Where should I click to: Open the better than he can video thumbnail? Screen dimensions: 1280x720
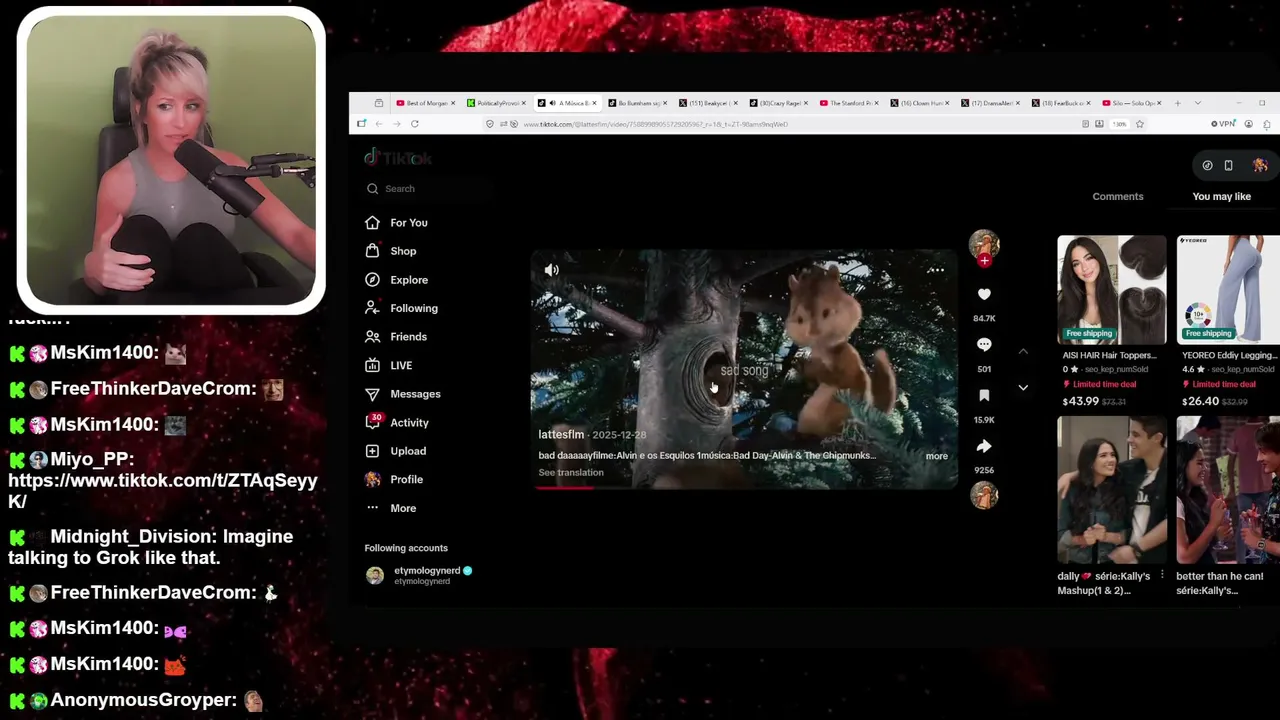pos(1228,490)
